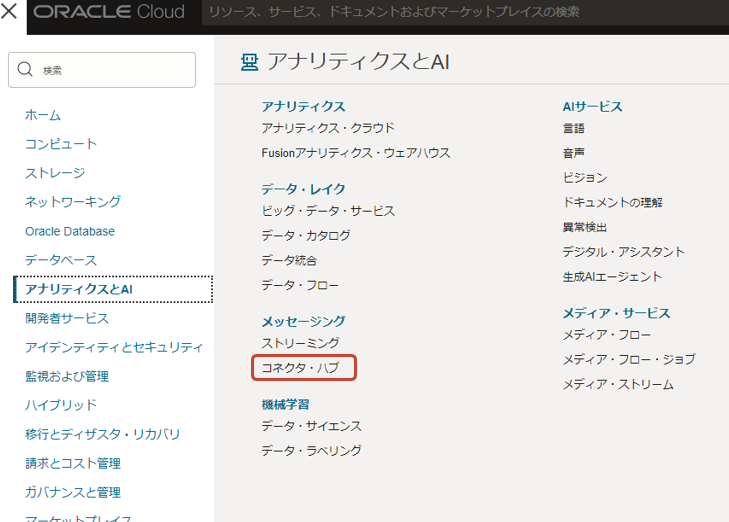Open the メディア・フロー link without ジョブ
This screenshot has width=729, height=522.
point(607,335)
